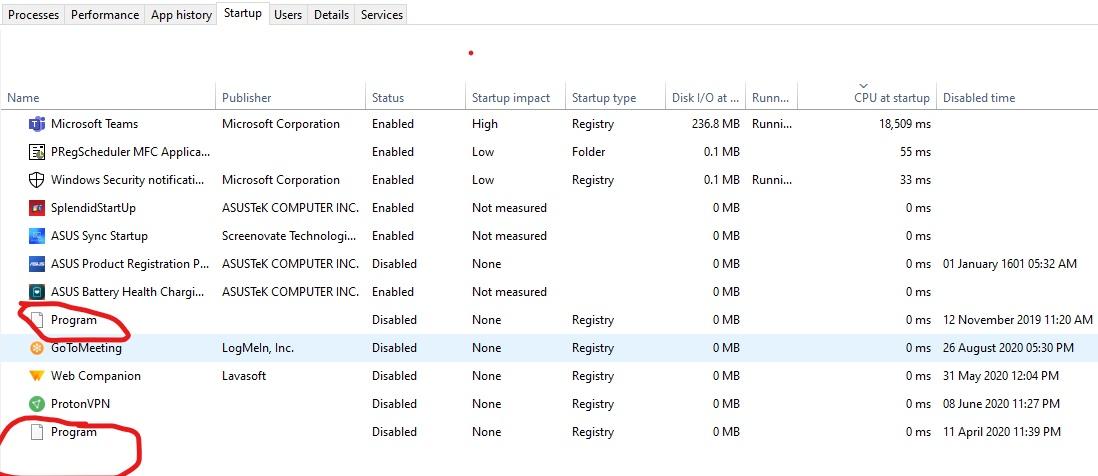This screenshot has width=1098, height=476.
Task: Click Lavasoft publisher cell
Action: pyautogui.click(x=244, y=376)
